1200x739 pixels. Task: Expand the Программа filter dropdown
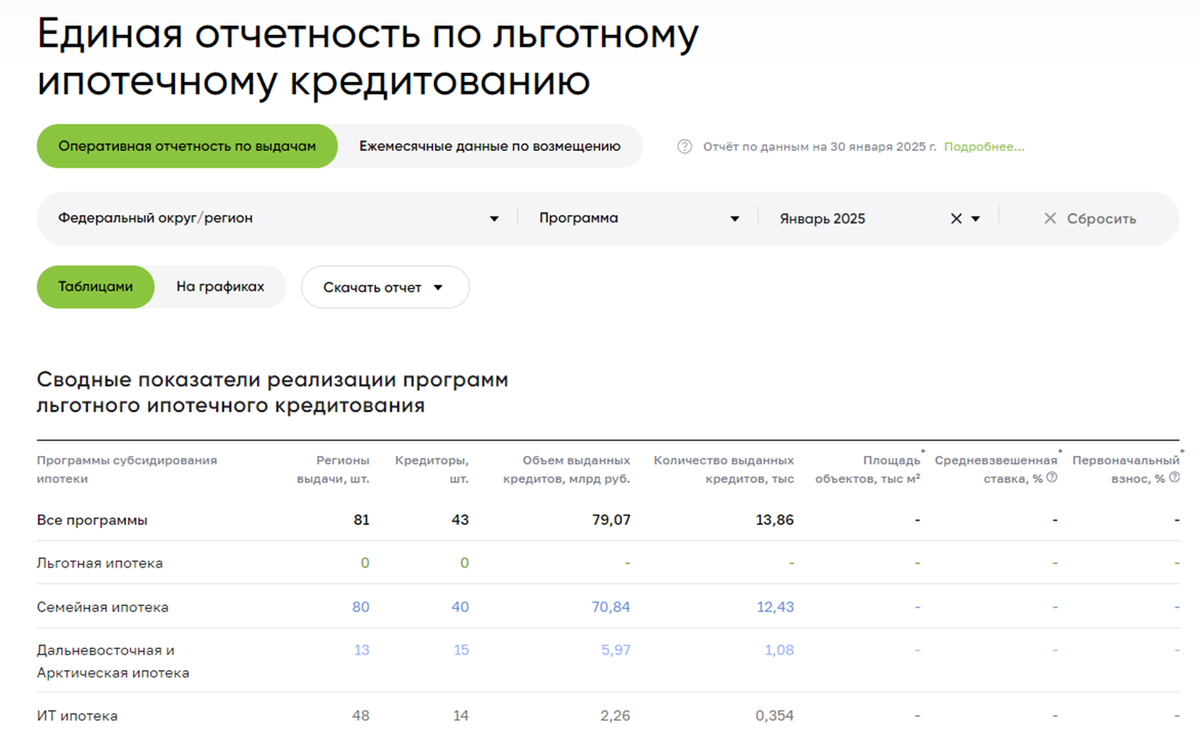[639, 219]
